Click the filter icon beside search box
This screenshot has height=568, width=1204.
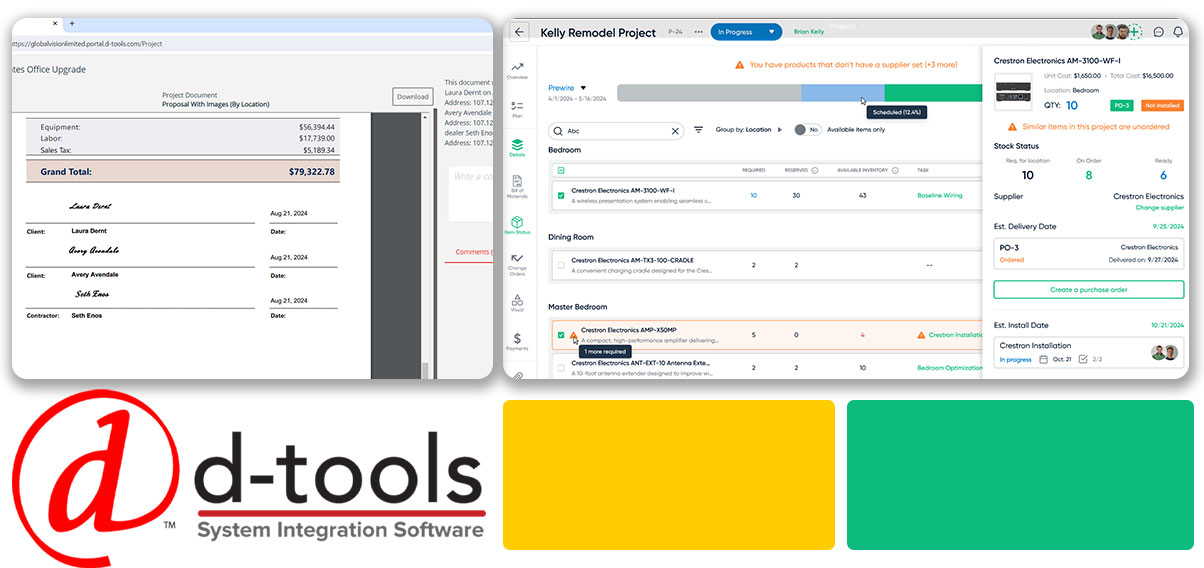698,130
